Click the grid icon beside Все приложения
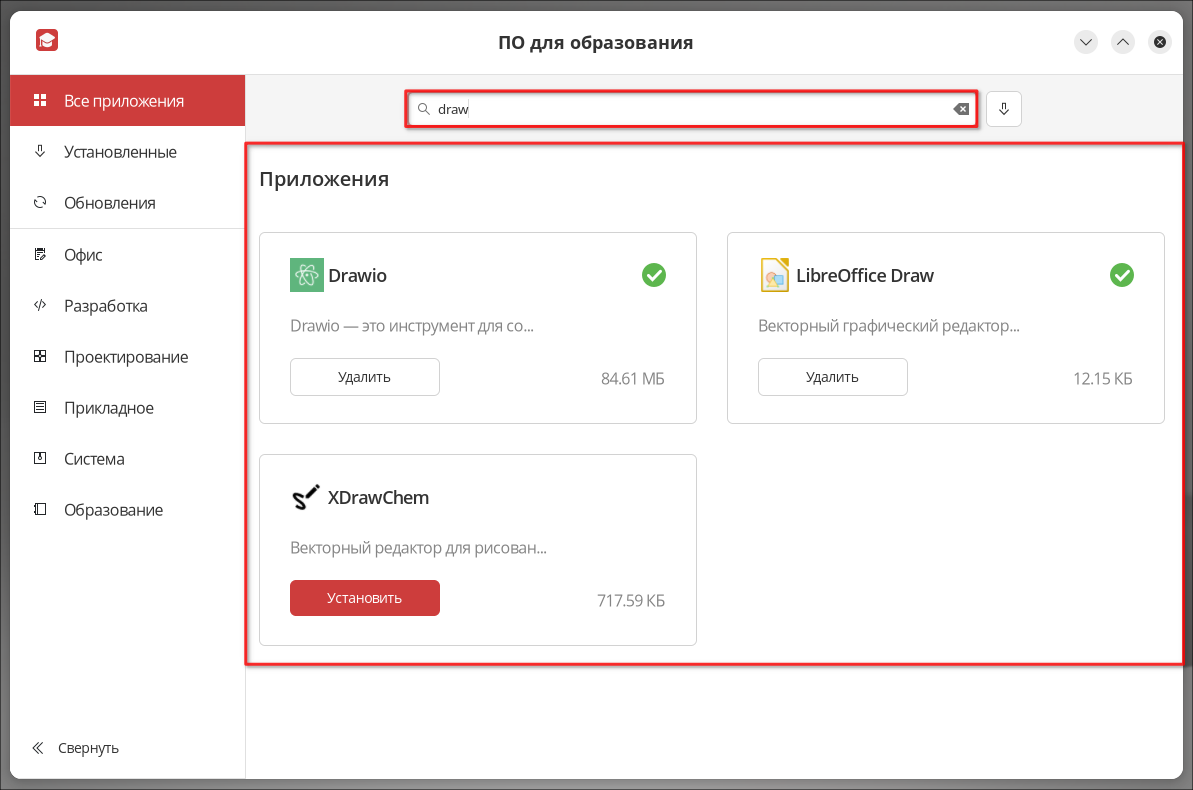Screen dimensions: 1193x790 coord(40,100)
